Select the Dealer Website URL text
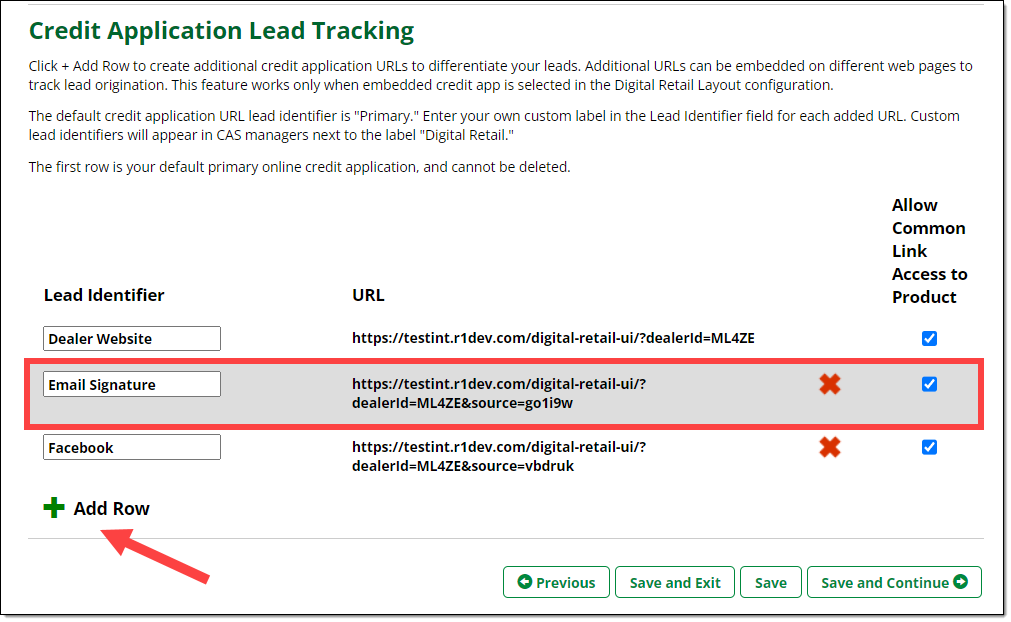Screen dimensions: 1011x622 click(x=553, y=338)
